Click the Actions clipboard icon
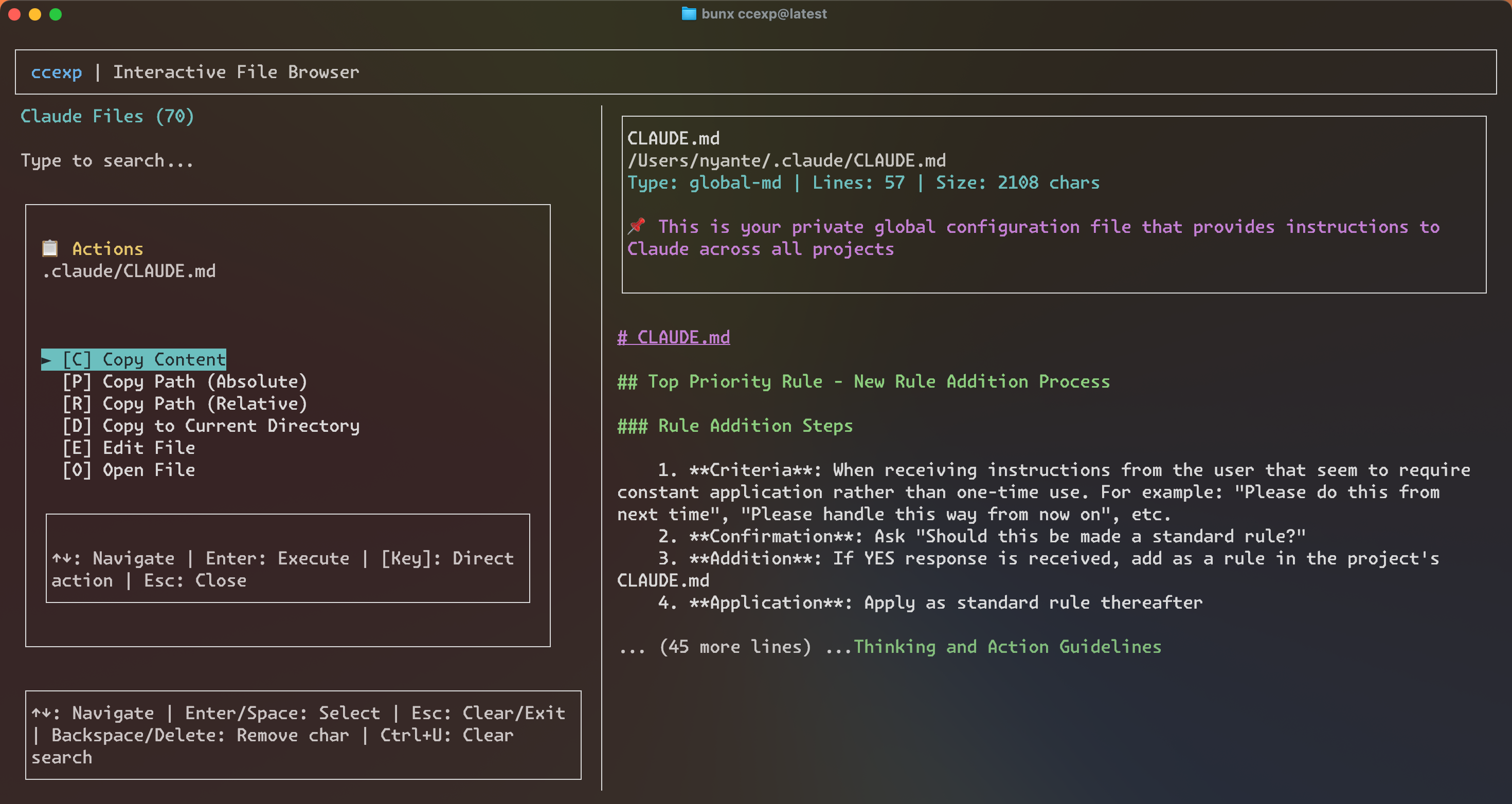Image resolution: width=1512 pixels, height=804 pixels. (x=50, y=248)
